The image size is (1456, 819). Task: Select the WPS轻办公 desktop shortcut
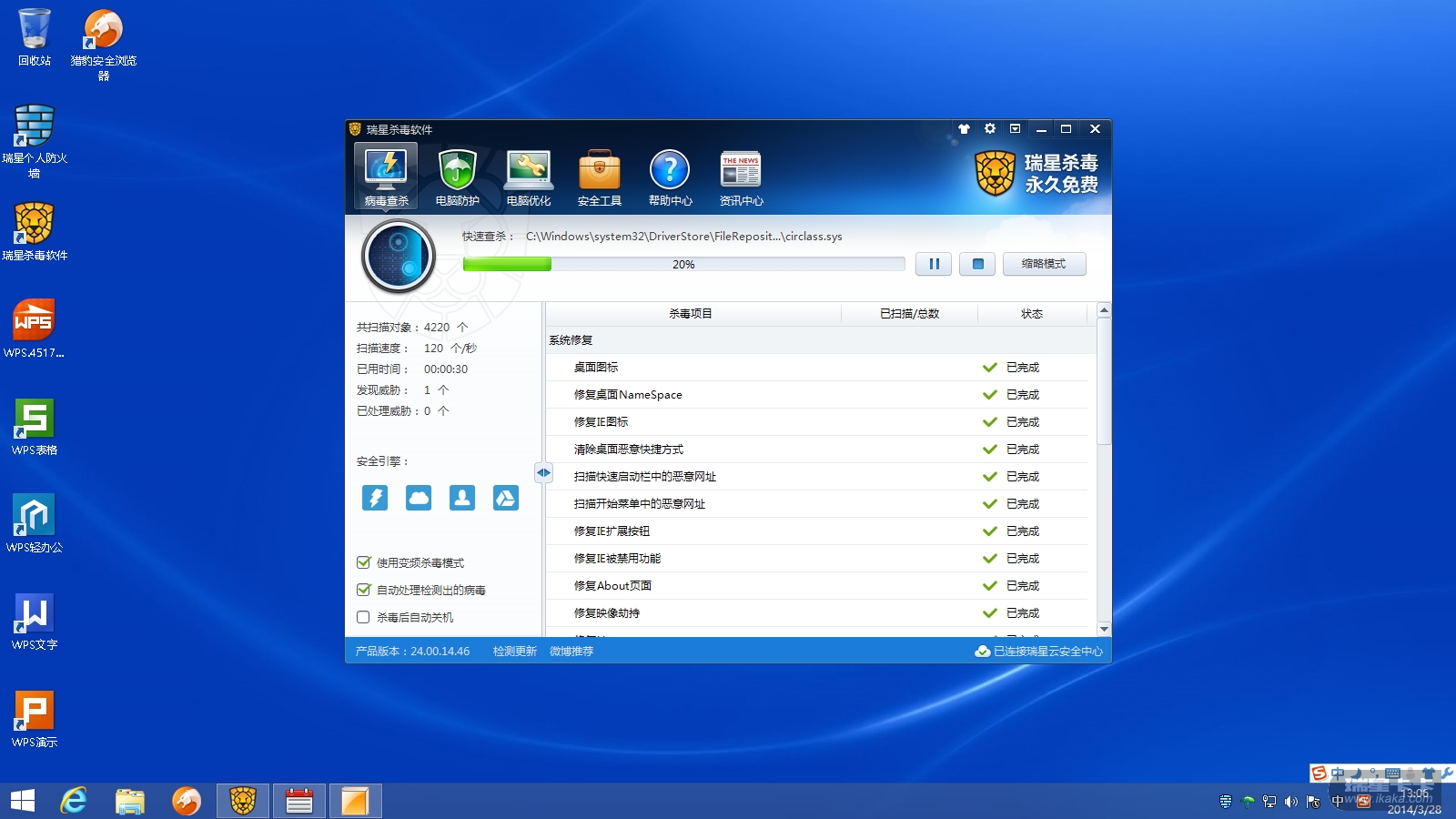tap(35, 524)
